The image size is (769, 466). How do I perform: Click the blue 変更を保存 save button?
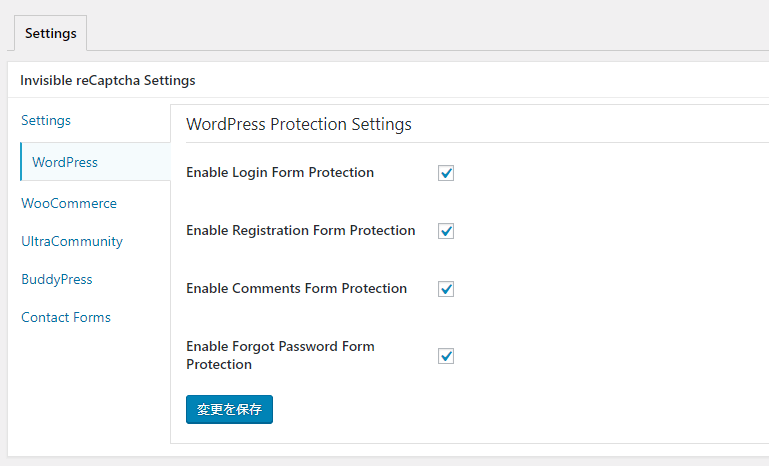pos(229,409)
